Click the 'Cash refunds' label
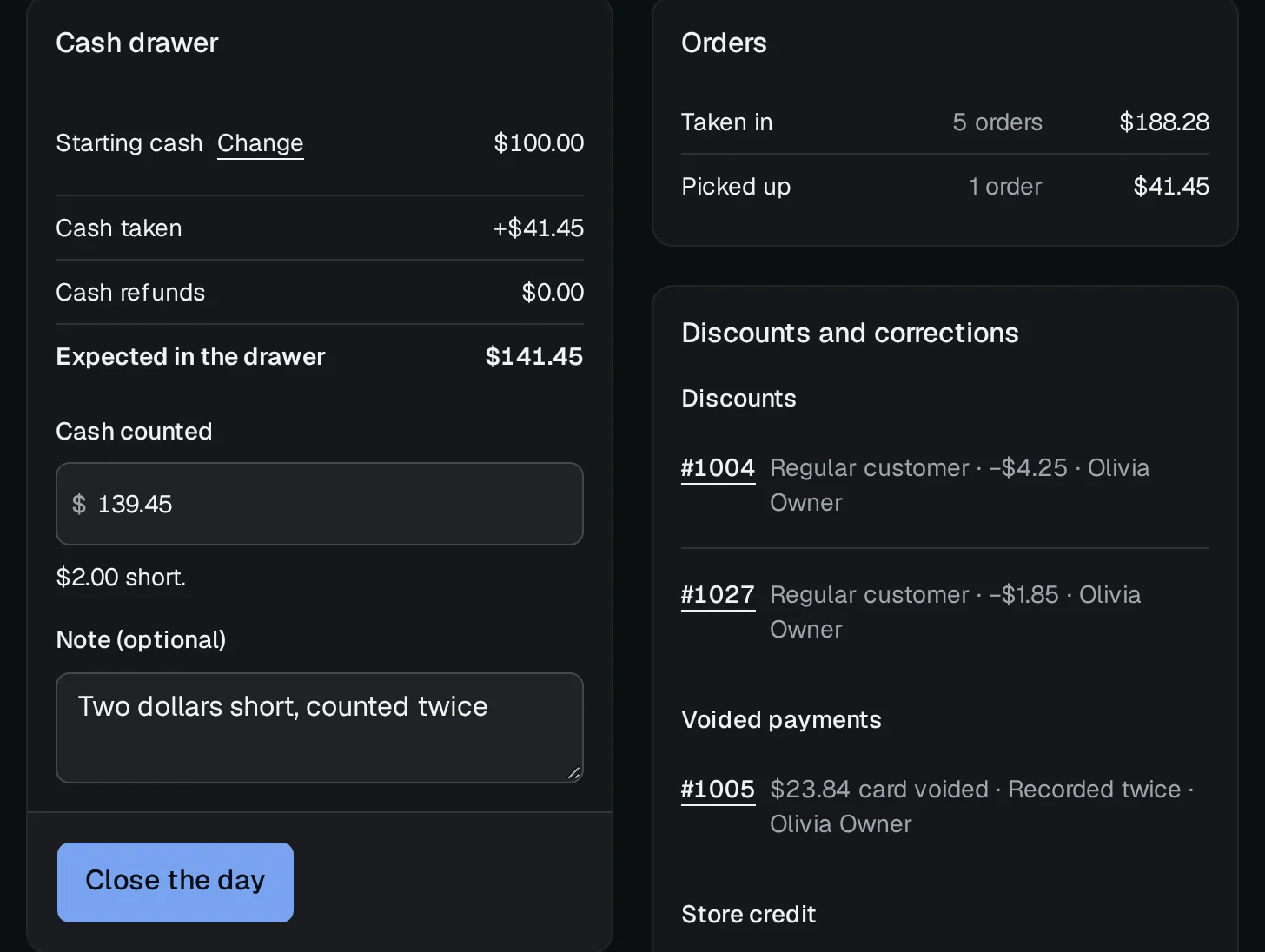1265x952 pixels. [130, 293]
